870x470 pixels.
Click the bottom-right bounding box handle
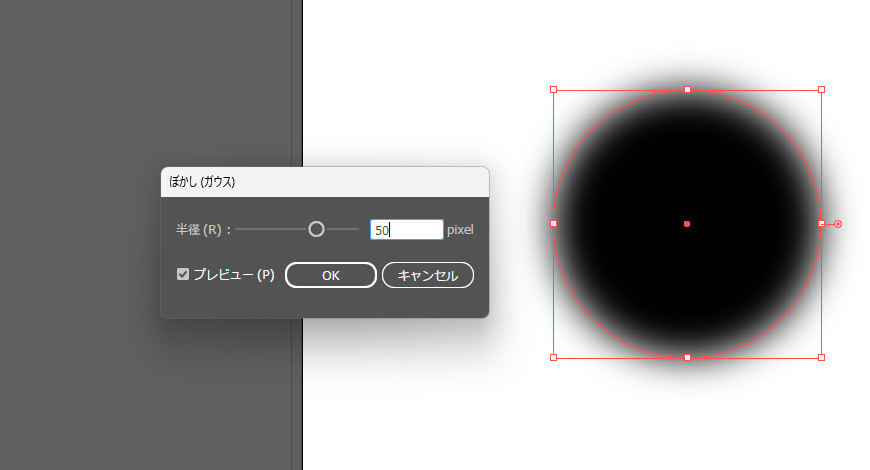(821, 357)
